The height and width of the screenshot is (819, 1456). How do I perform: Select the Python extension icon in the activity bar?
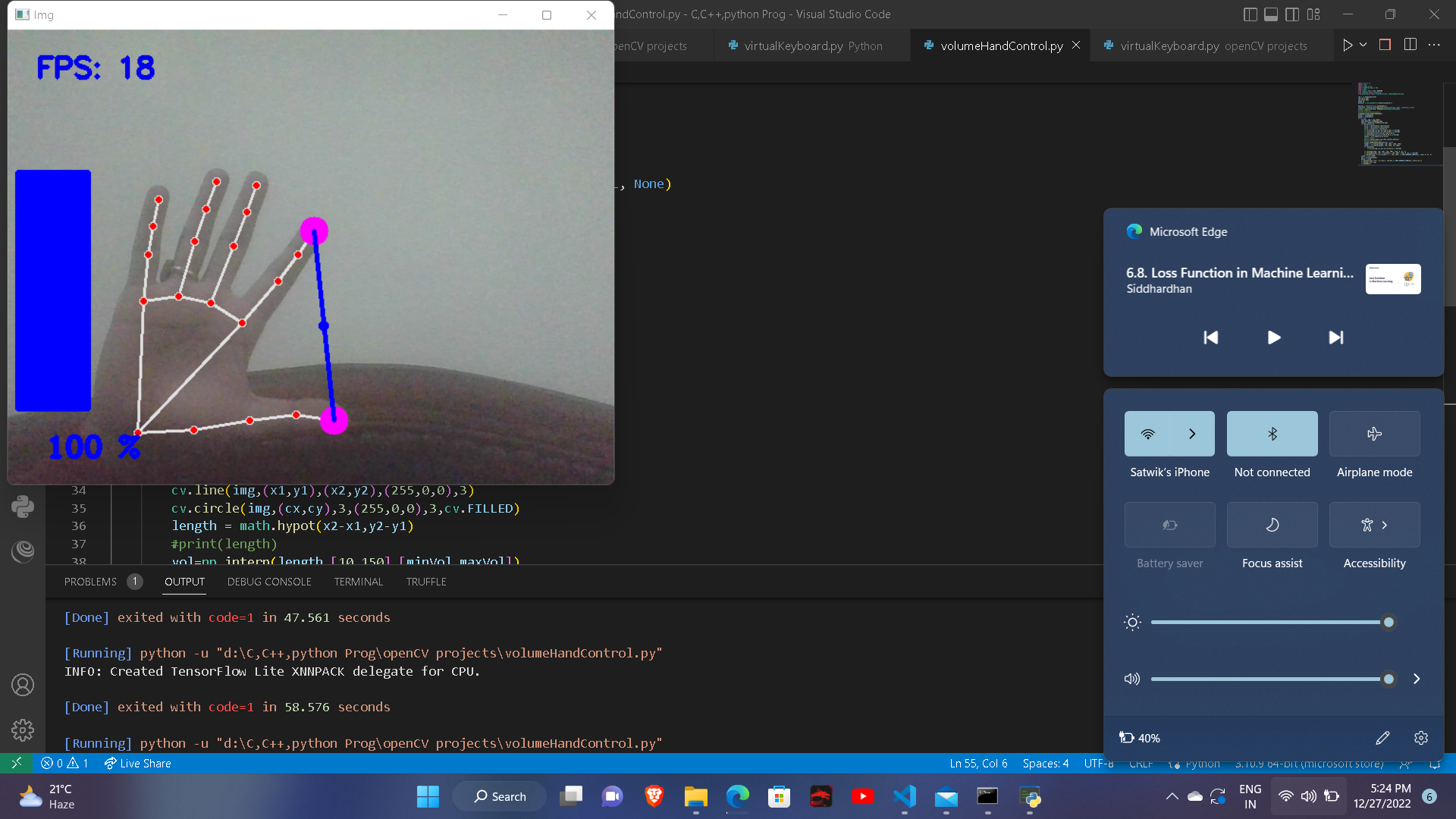coord(23,507)
